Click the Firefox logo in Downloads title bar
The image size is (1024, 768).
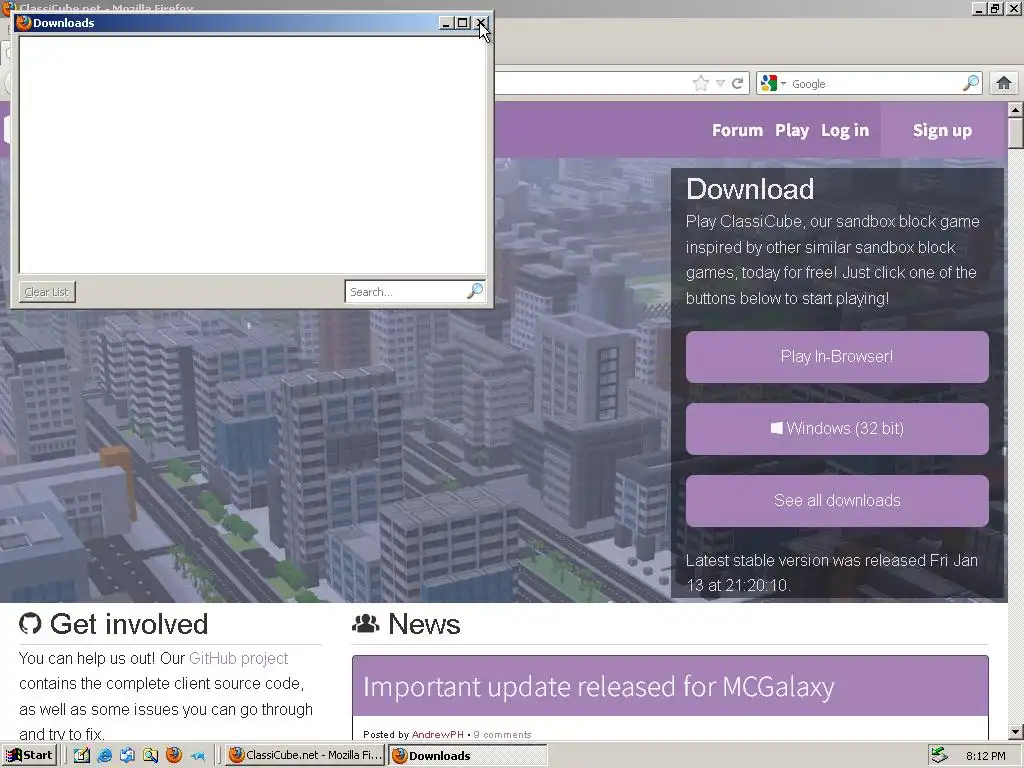24,23
